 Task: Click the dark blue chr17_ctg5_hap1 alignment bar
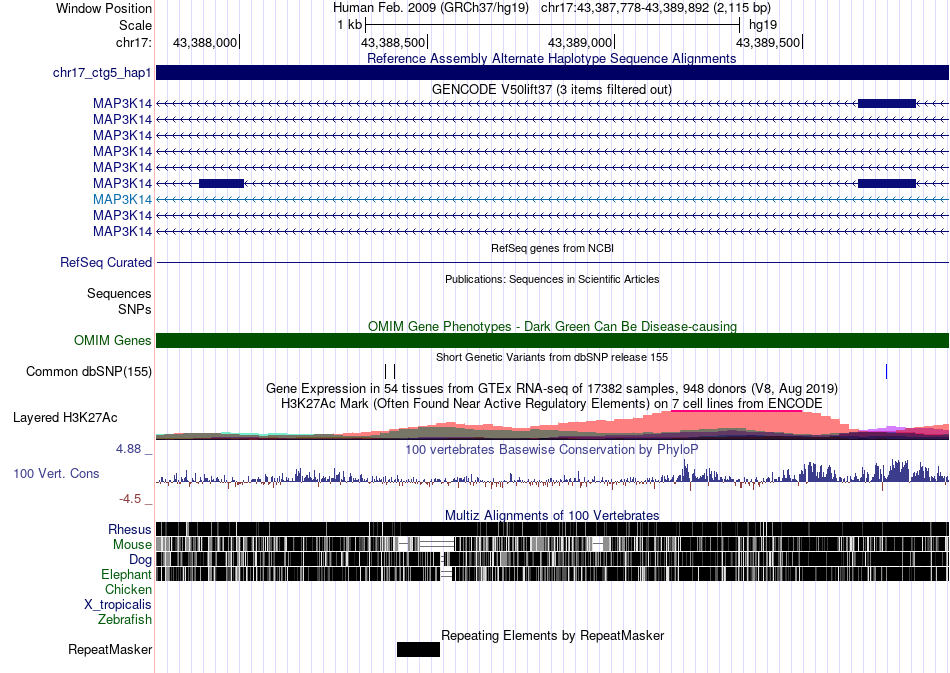pos(552,72)
